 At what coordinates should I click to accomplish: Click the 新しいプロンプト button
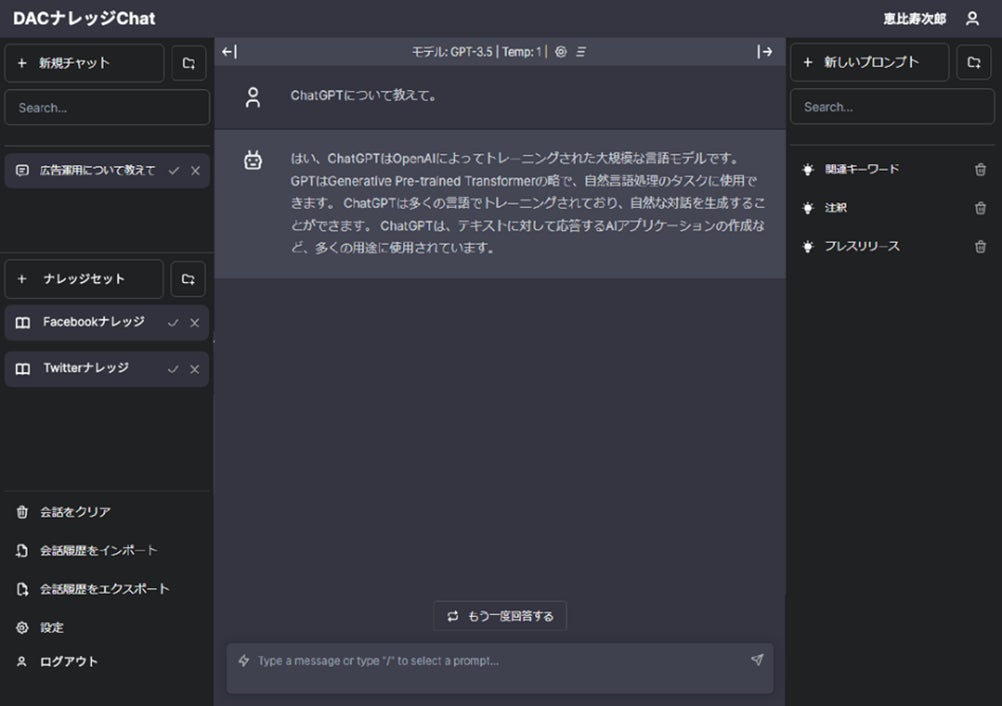point(869,62)
